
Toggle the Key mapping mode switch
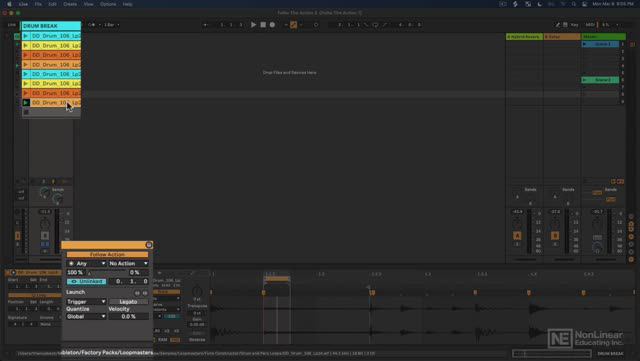click(x=574, y=25)
